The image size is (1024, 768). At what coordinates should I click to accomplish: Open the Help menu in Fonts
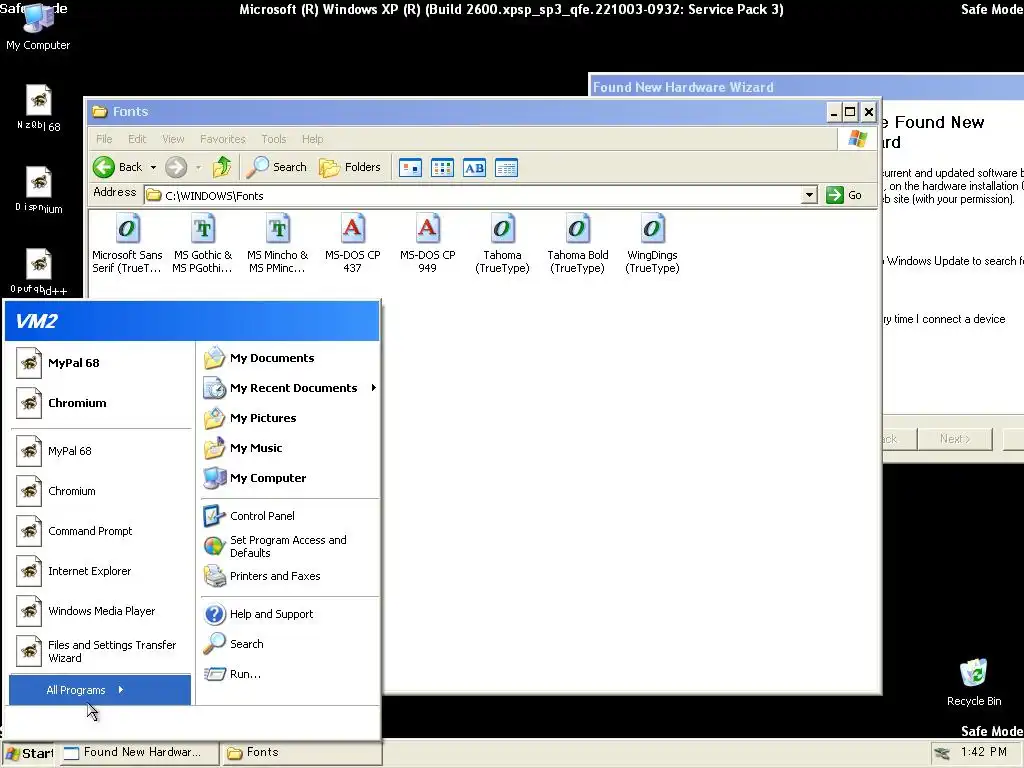tap(312, 139)
